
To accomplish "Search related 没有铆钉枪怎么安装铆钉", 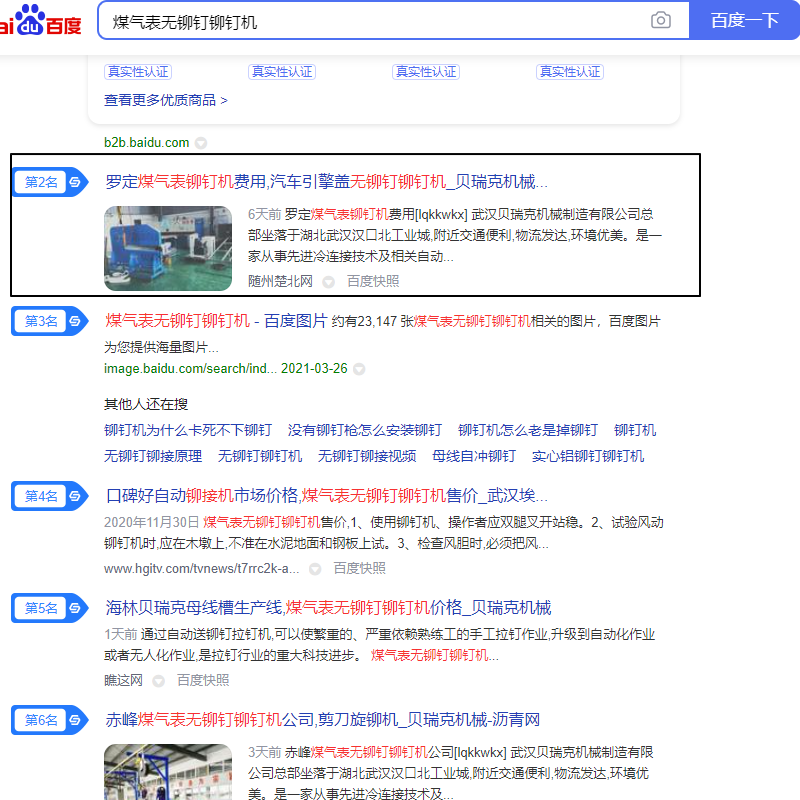I will (x=365, y=430).
